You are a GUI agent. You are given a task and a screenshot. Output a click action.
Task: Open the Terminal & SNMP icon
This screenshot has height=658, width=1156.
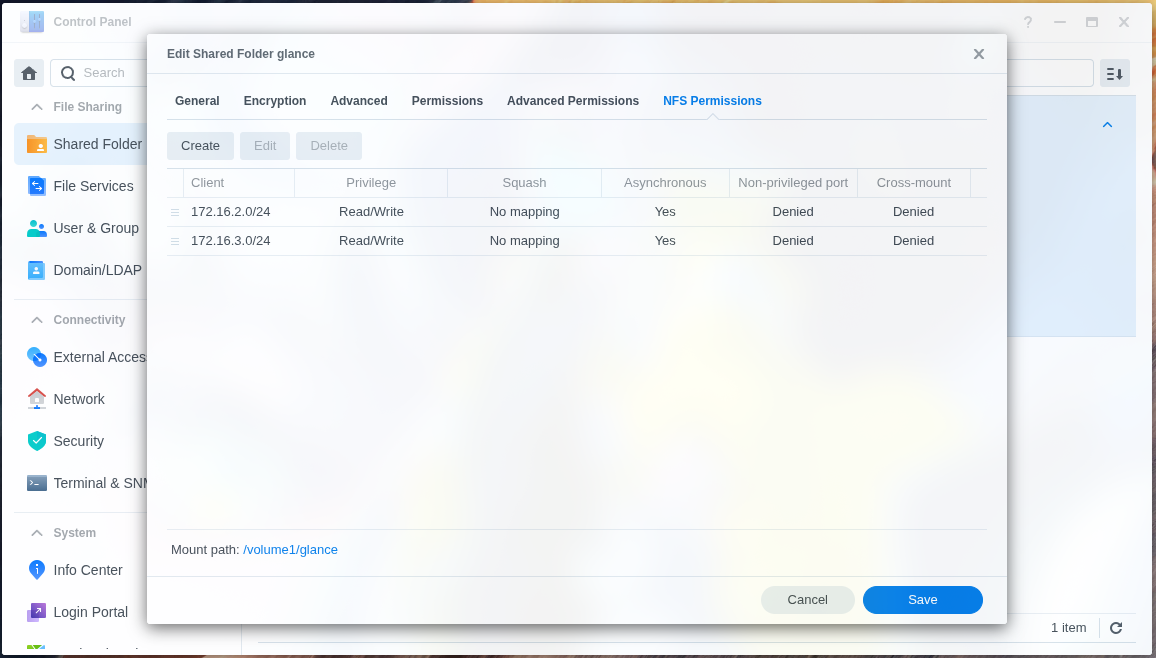coord(36,483)
